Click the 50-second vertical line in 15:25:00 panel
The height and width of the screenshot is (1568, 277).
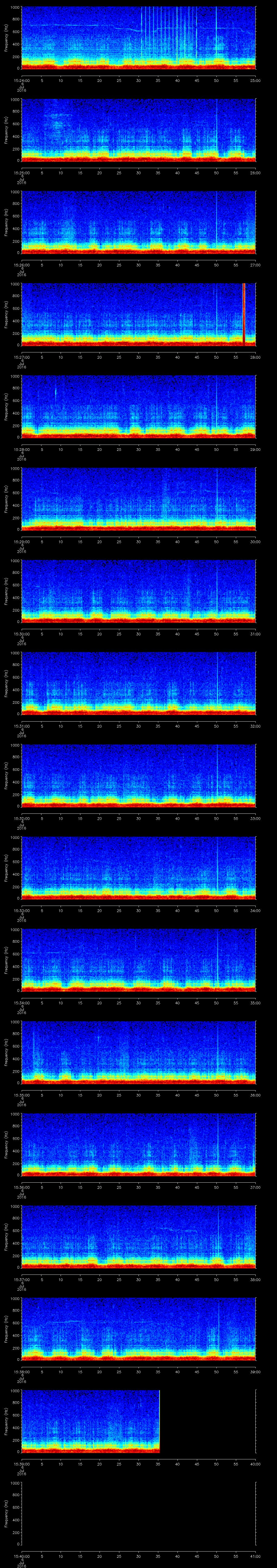(x=217, y=129)
